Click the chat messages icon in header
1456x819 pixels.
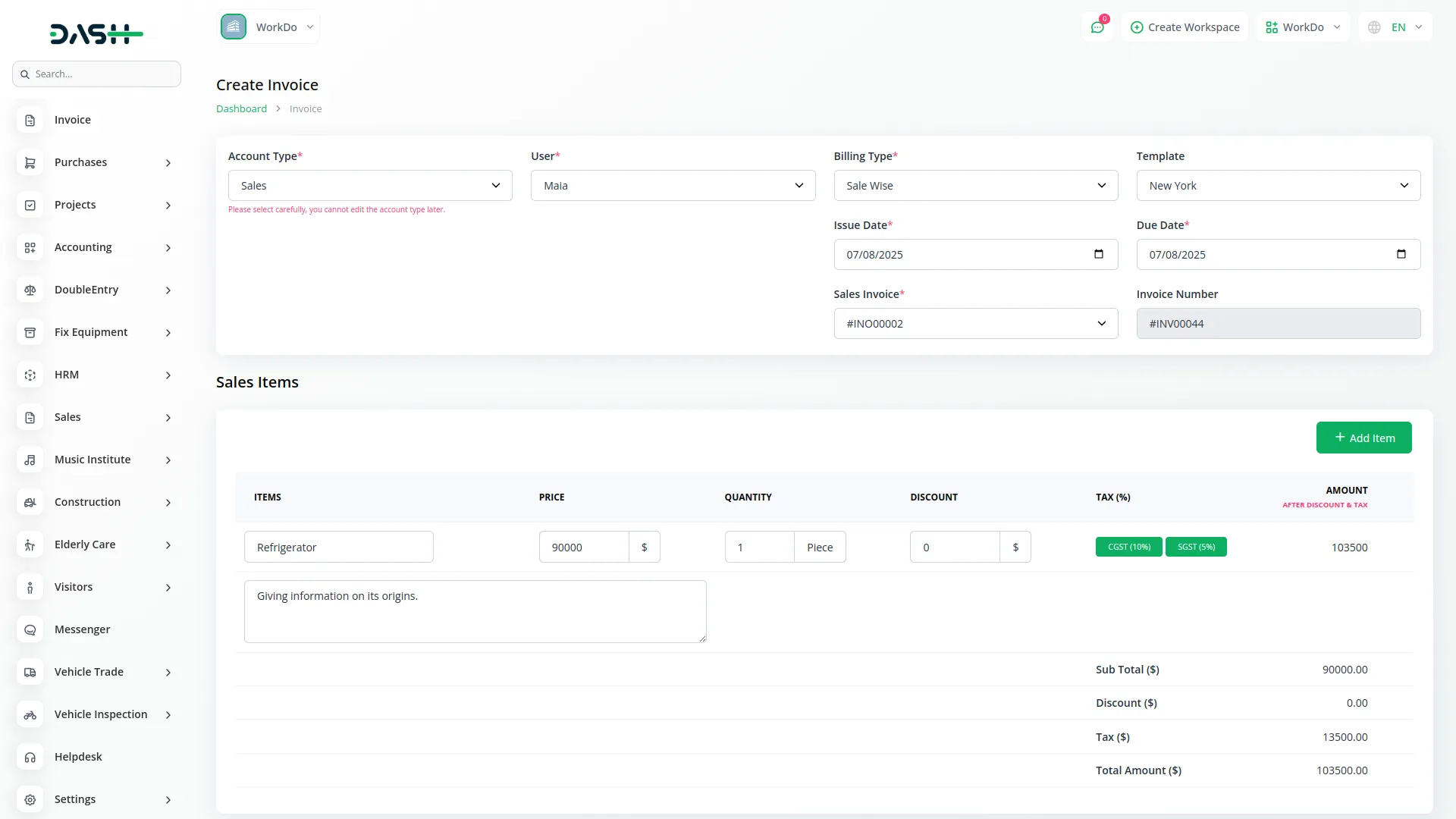point(1097,27)
